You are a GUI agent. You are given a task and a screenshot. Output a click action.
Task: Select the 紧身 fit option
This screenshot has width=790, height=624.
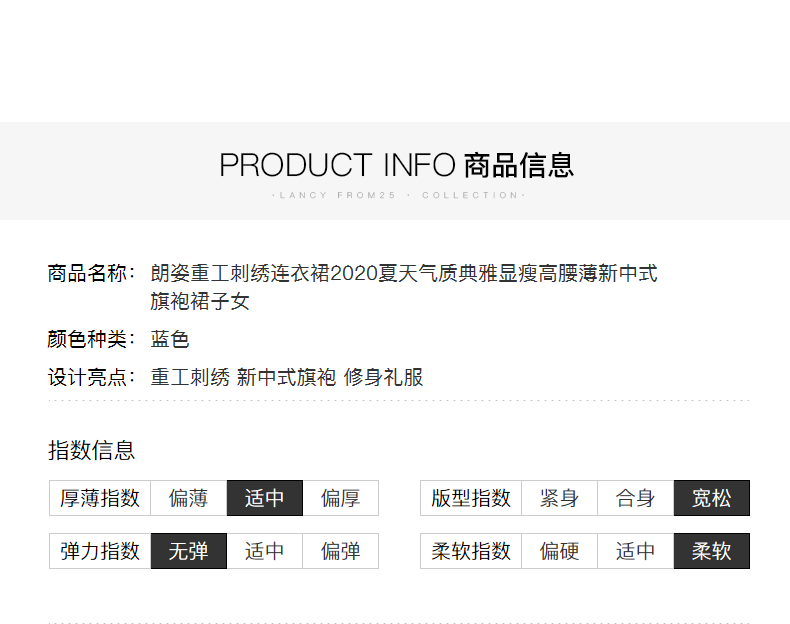[x=559, y=498]
